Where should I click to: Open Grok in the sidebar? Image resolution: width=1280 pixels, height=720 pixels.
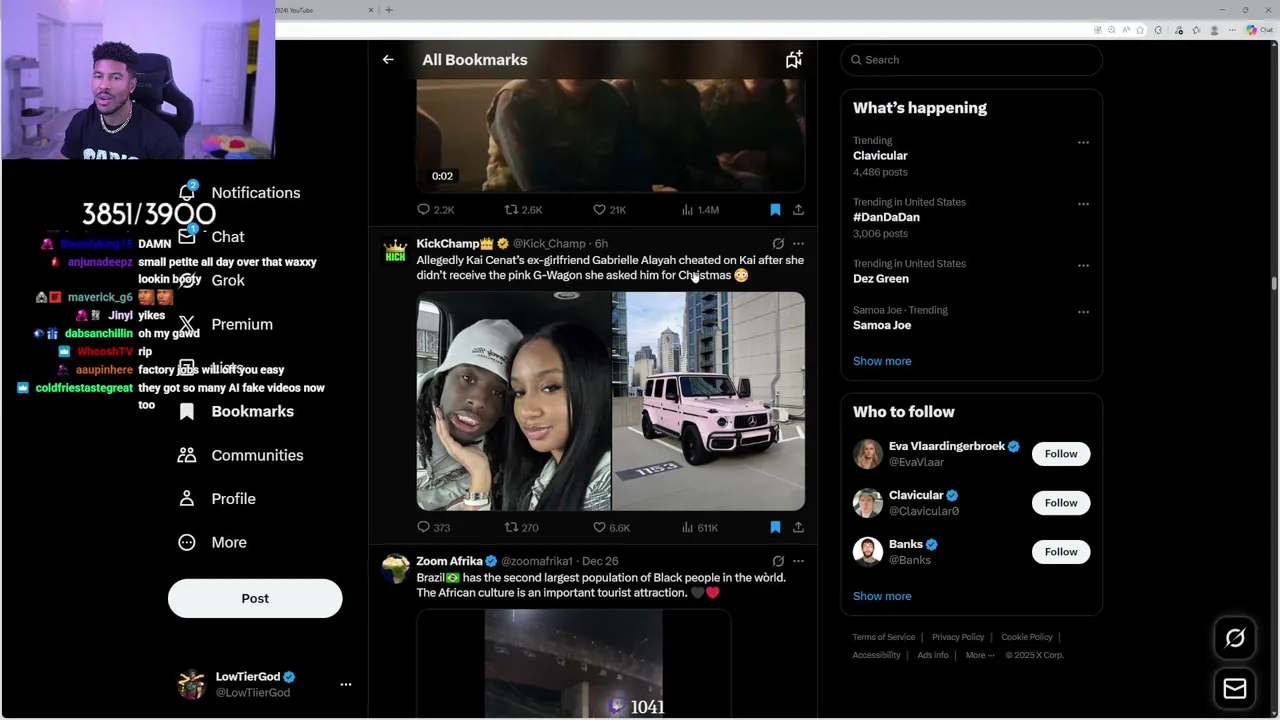[212, 280]
